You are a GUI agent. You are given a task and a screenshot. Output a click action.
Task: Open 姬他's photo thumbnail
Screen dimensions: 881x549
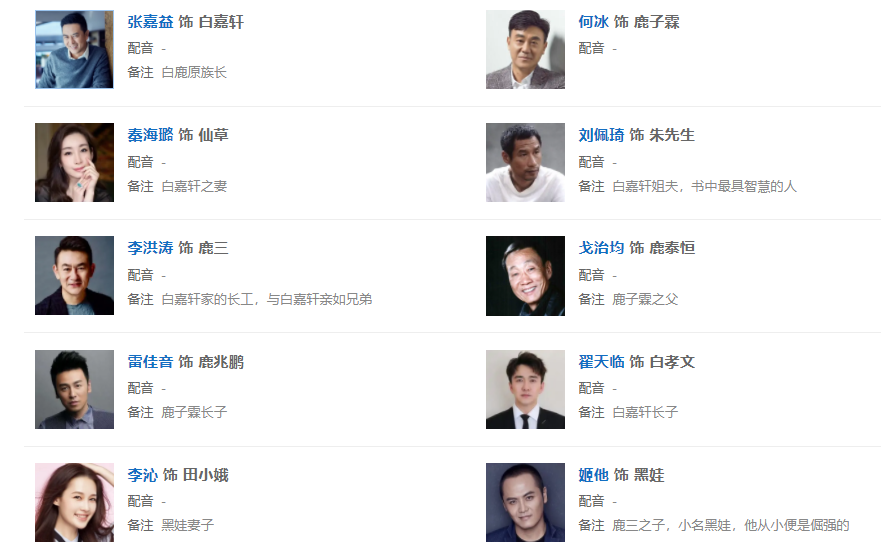(525, 502)
